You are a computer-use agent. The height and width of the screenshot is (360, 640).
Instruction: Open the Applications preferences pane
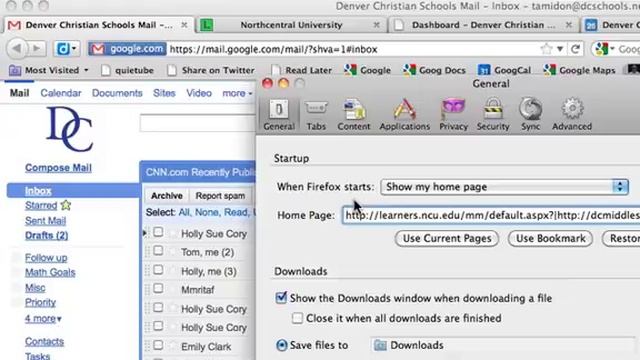pos(404,115)
